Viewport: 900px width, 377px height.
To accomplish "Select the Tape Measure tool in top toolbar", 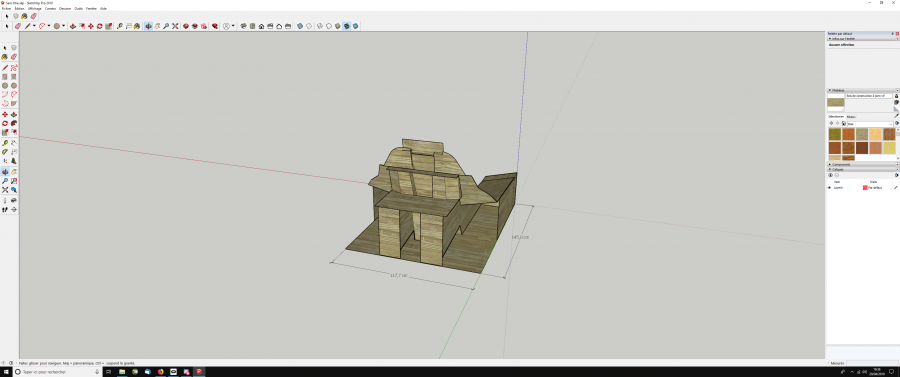I will [x=119, y=26].
